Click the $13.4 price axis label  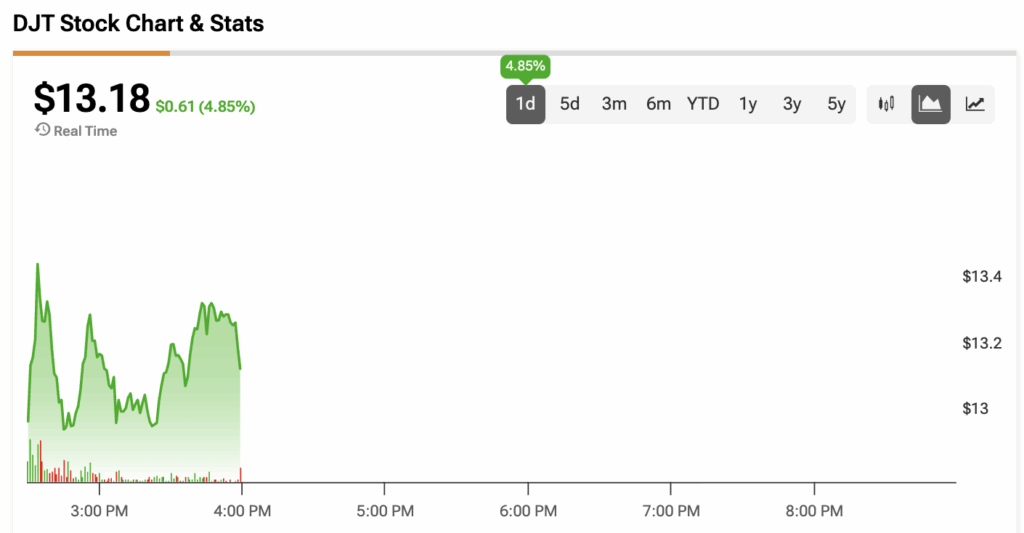[982, 276]
